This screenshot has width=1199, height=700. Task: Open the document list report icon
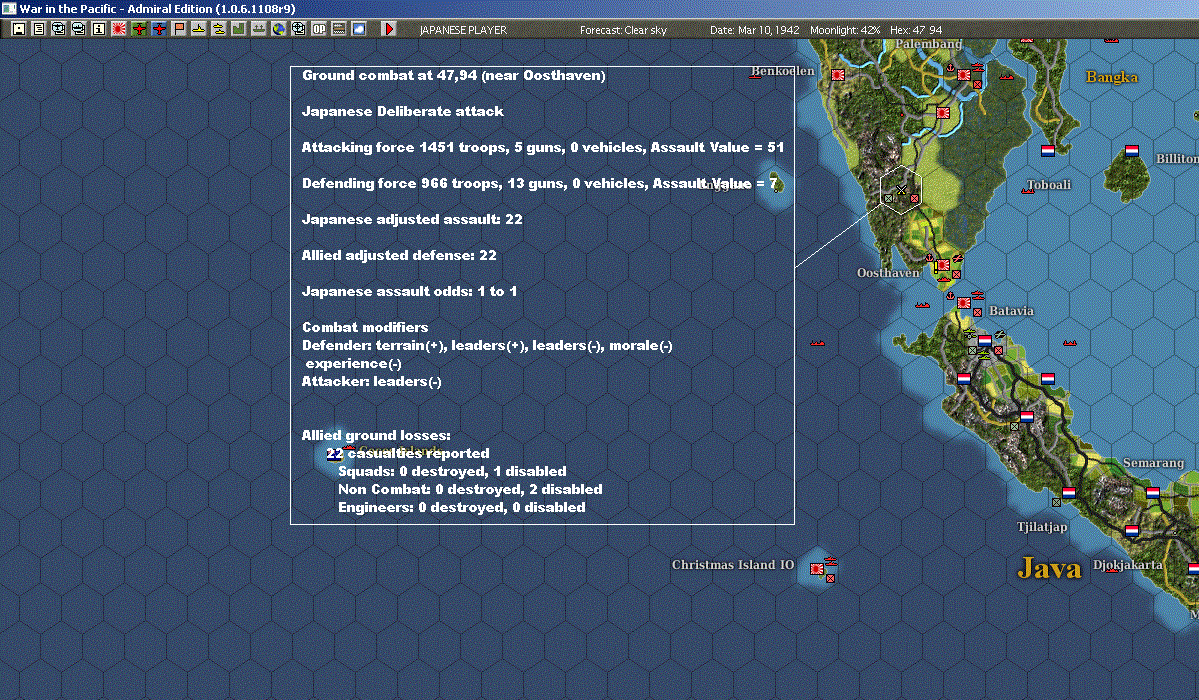click(x=39, y=29)
